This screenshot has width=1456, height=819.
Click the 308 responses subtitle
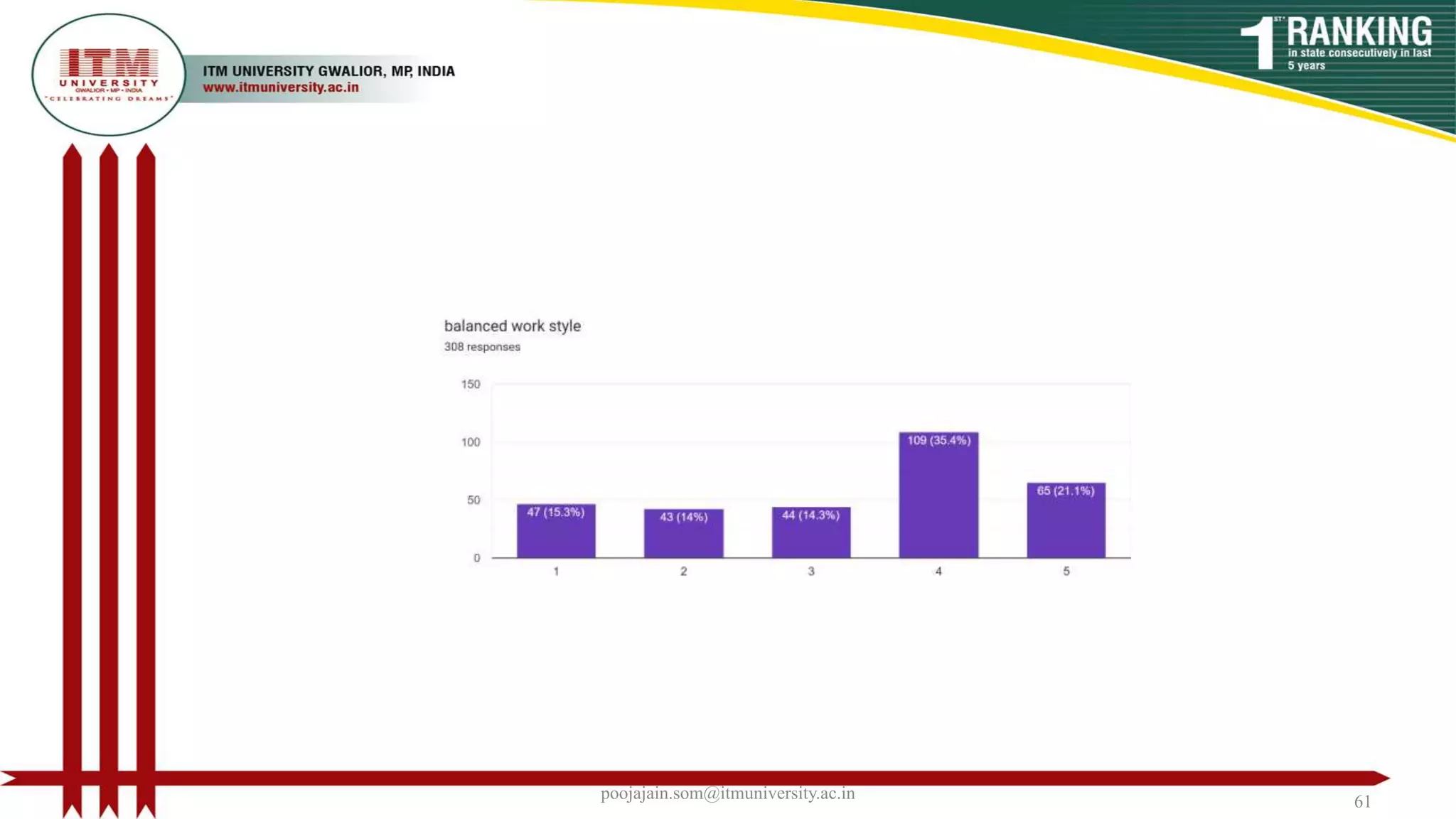click(x=482, y=347)
